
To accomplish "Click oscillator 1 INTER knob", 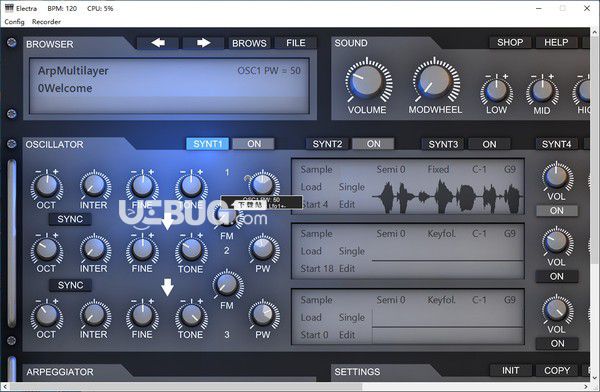I will (95, 186).
